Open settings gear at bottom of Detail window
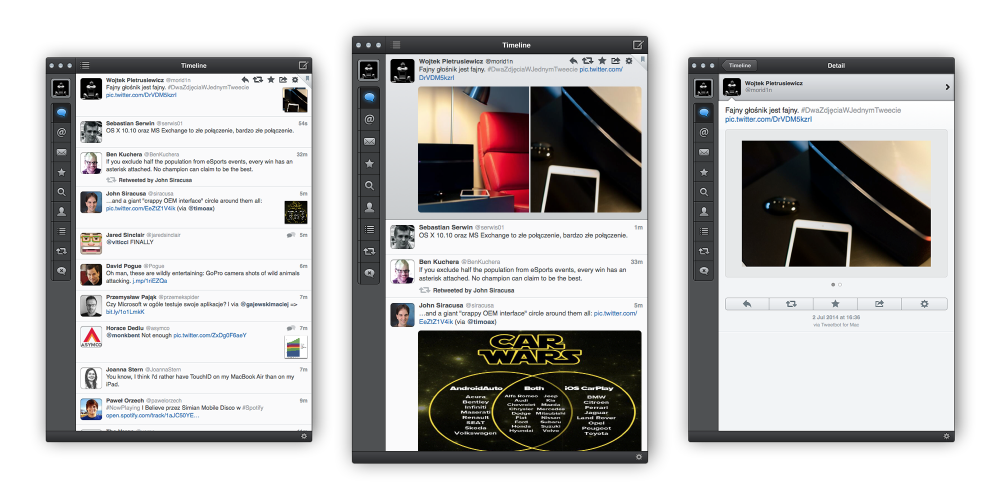Viewport: 1000px width, 500px height. click(x=946, y=436)
